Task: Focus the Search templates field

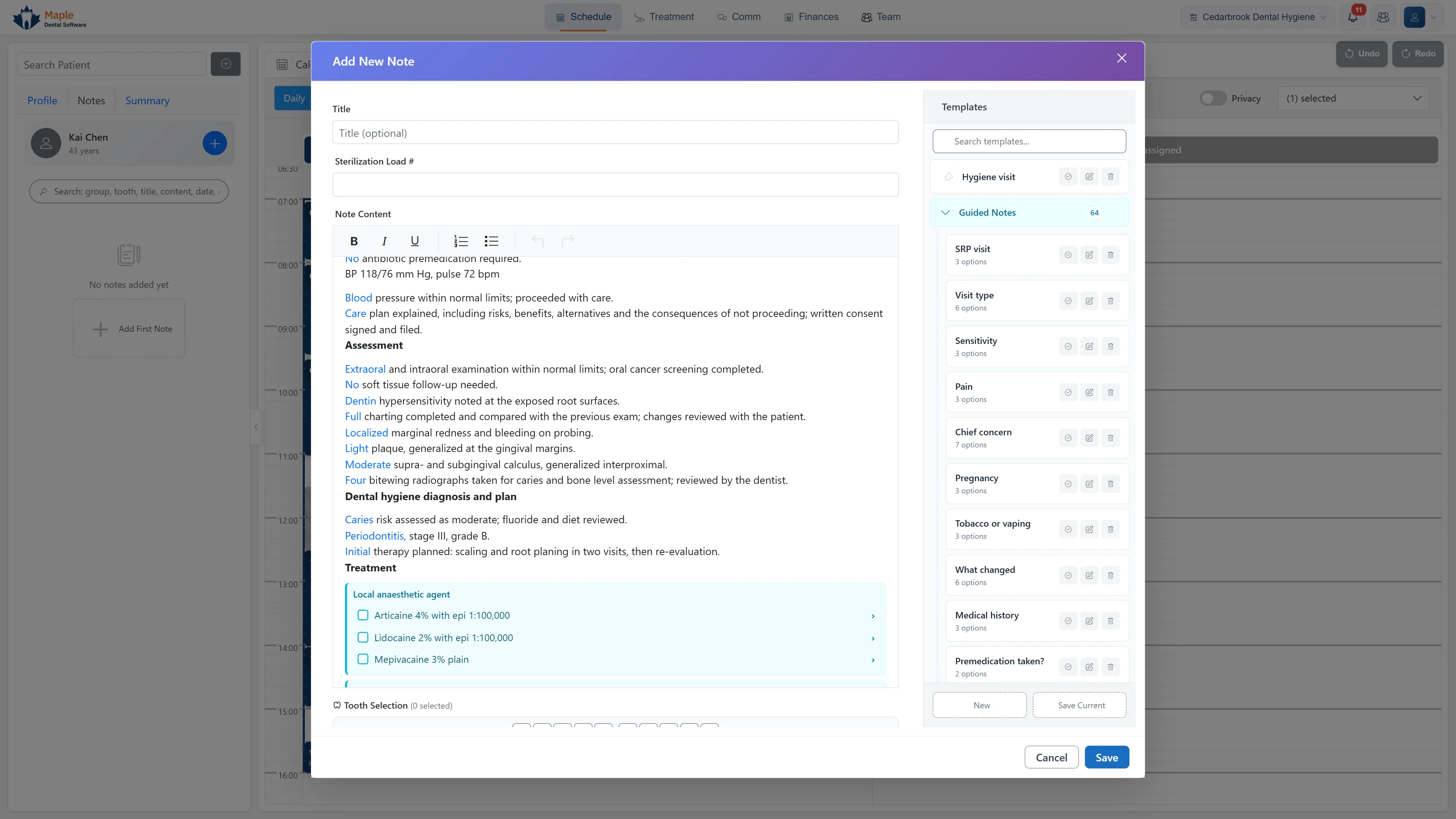Action: [x=1029, y=141]
